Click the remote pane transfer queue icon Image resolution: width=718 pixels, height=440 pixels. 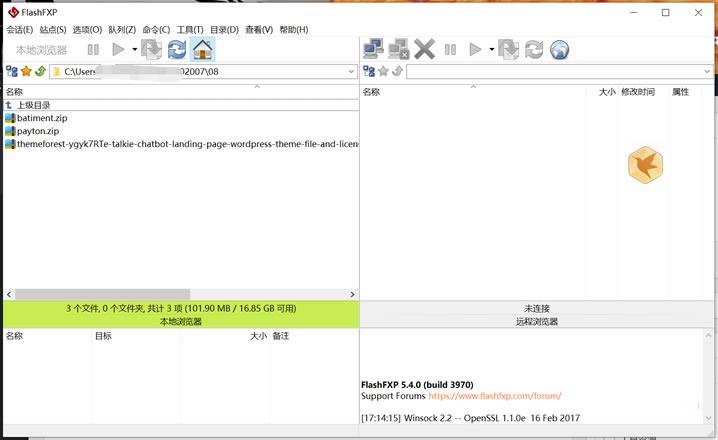click(x=509, y=49)
